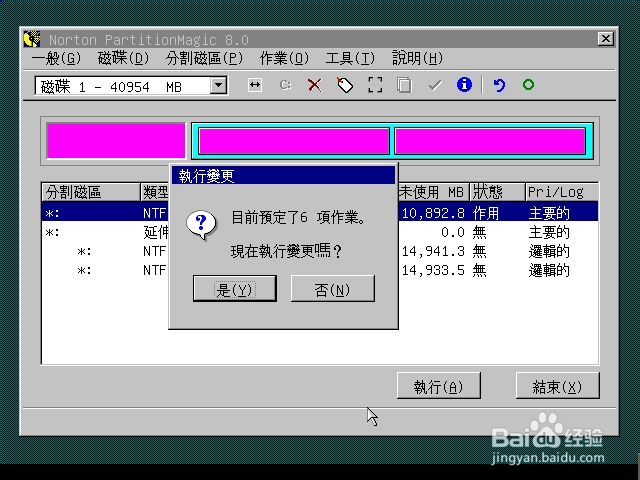Screen dimensions: 640x480
Task: Open the 磁碟(D) menu
Action: click(123, 58)
